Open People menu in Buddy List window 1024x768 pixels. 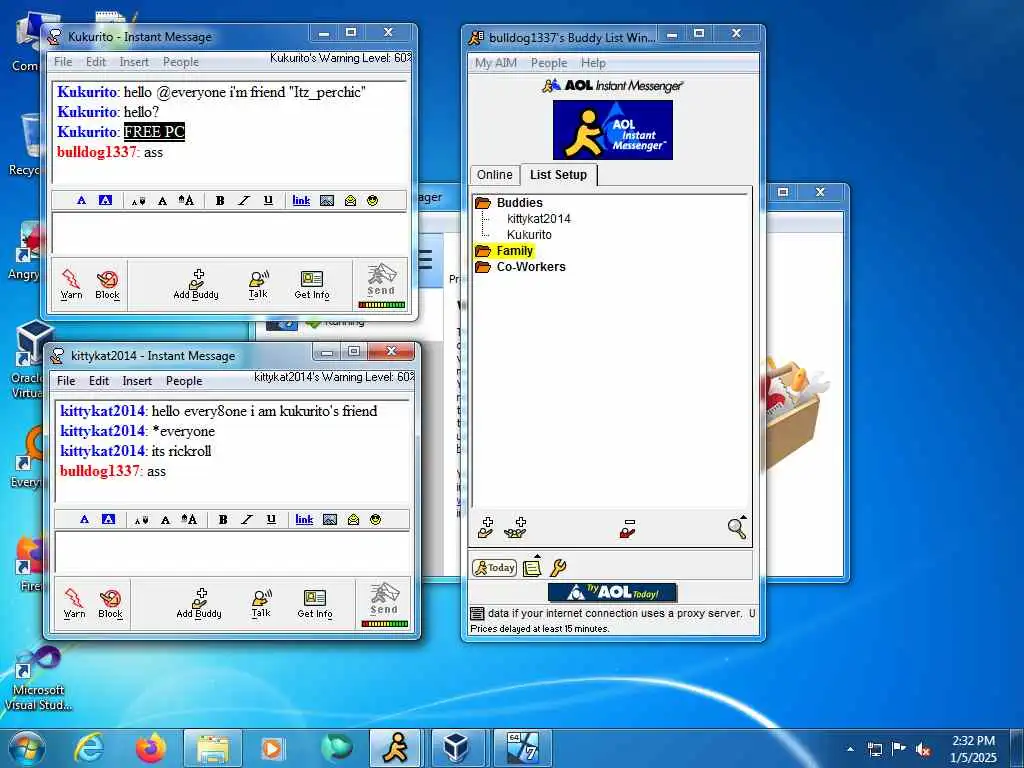click(x=549, y=63)
